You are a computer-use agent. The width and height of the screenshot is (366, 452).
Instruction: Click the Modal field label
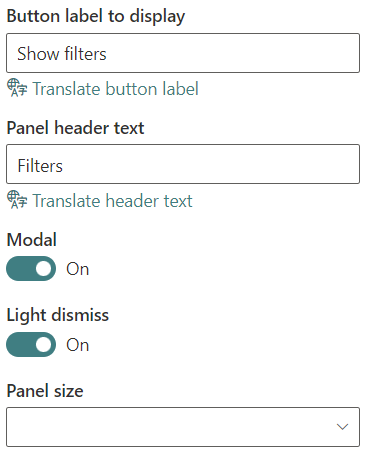(32, 240)
